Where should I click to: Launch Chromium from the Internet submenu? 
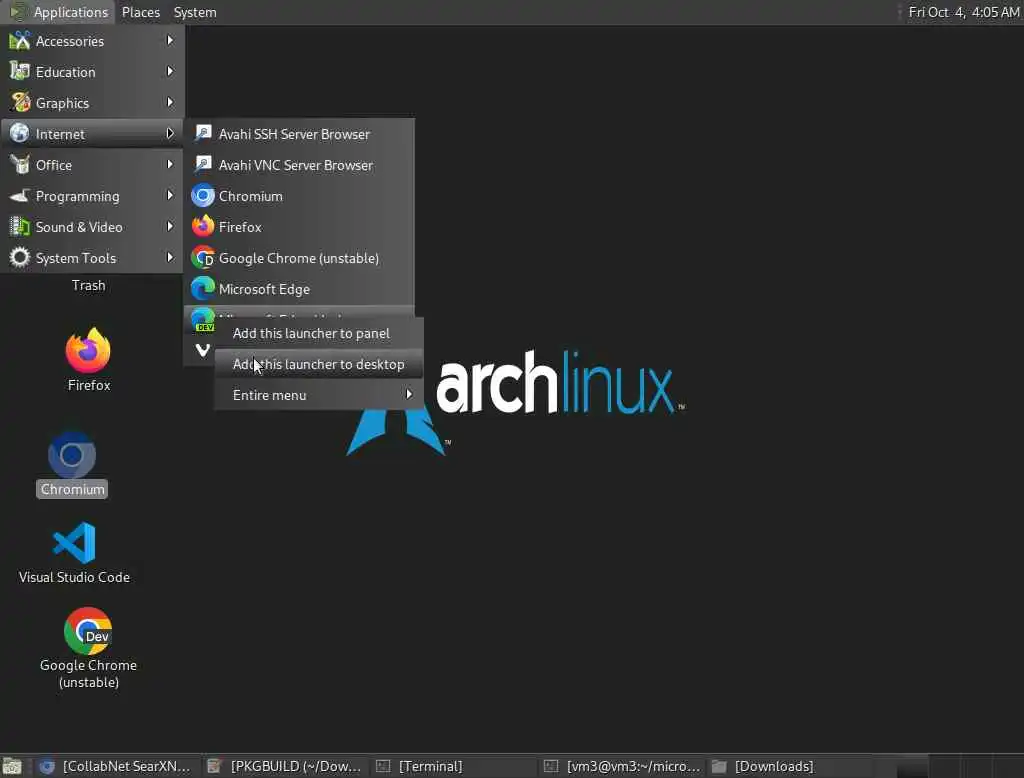[x=299, y=196]
